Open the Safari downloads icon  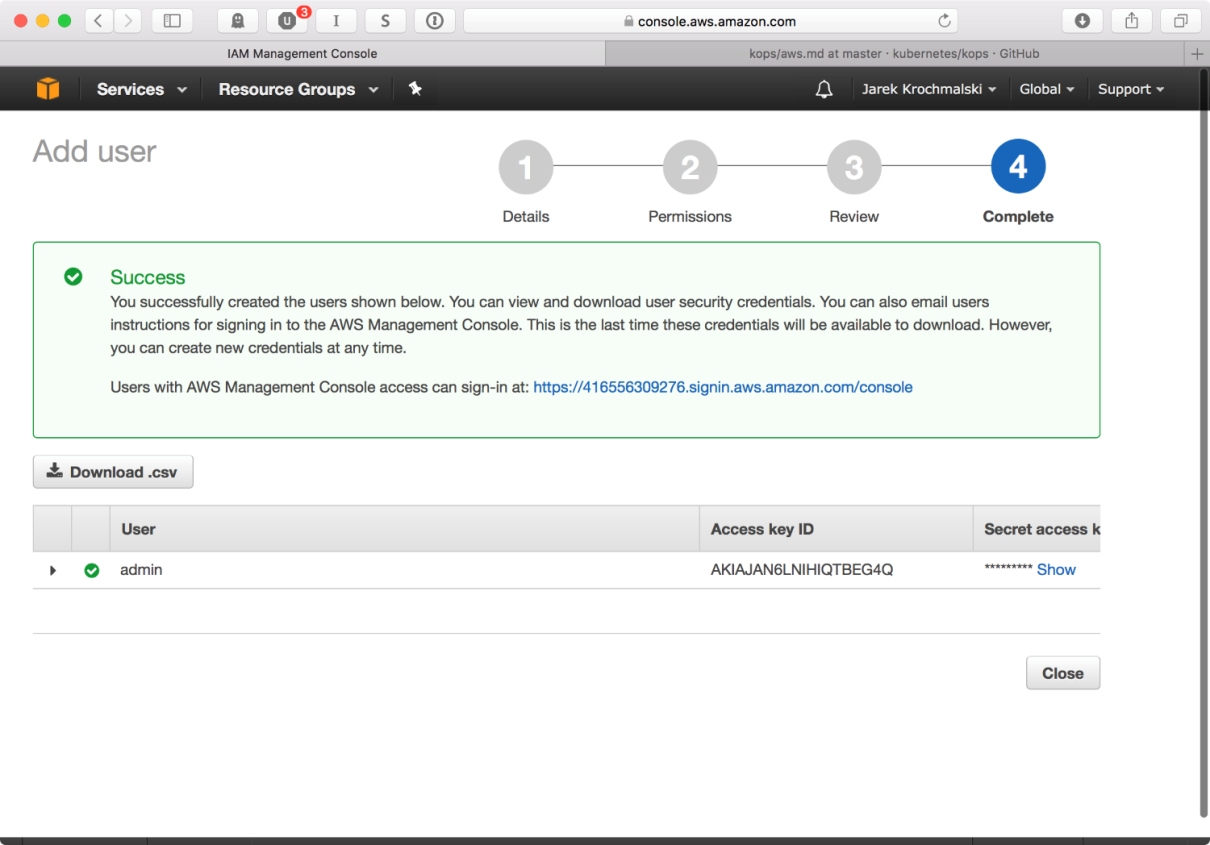point(1082,20)
